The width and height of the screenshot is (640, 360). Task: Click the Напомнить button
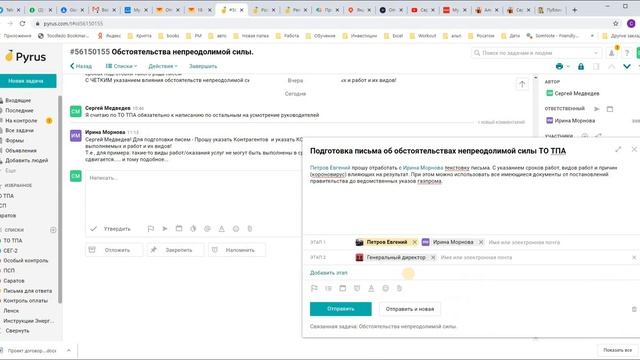237,250
